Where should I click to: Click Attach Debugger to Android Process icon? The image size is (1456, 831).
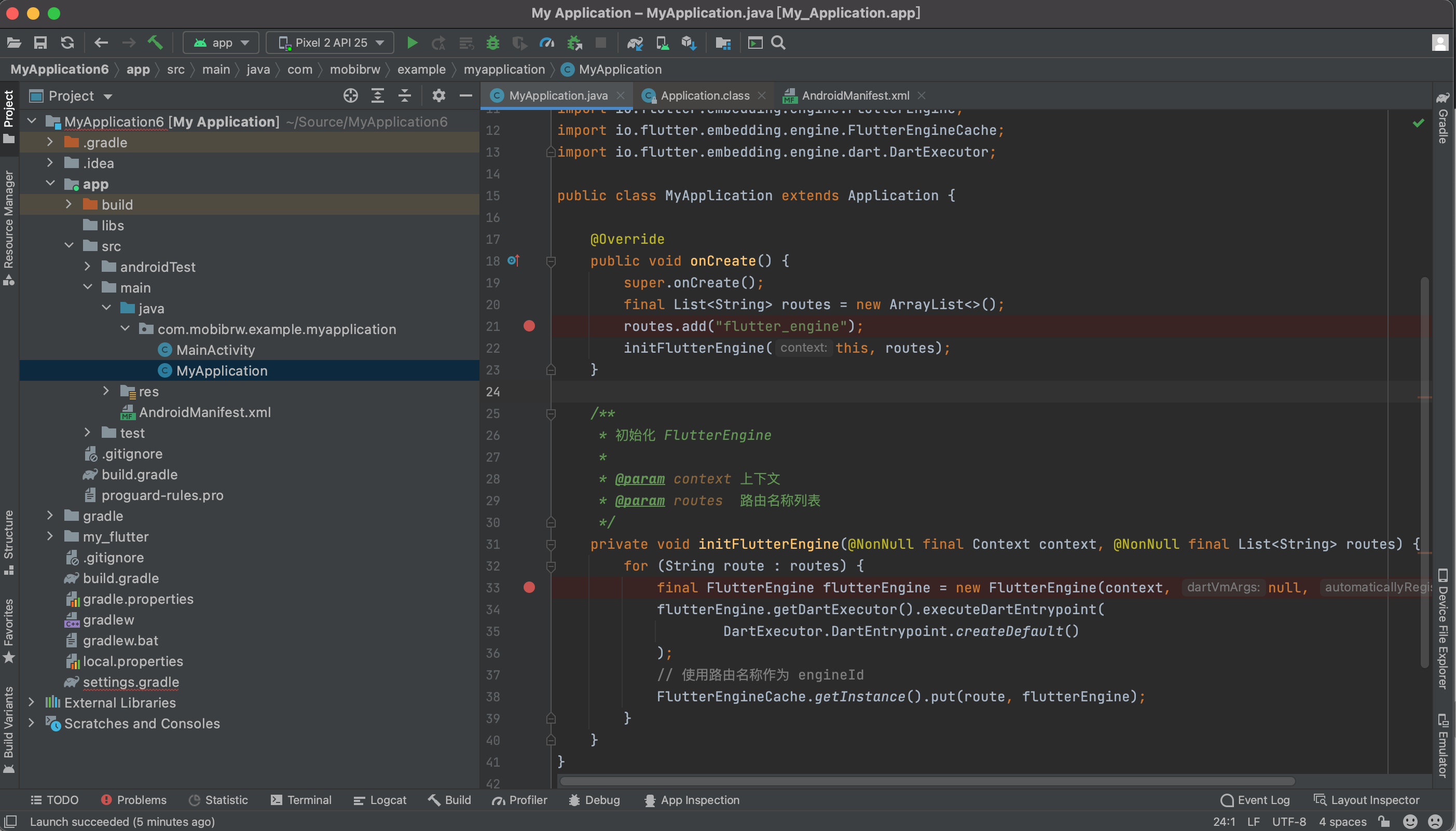tap(575, 43)
